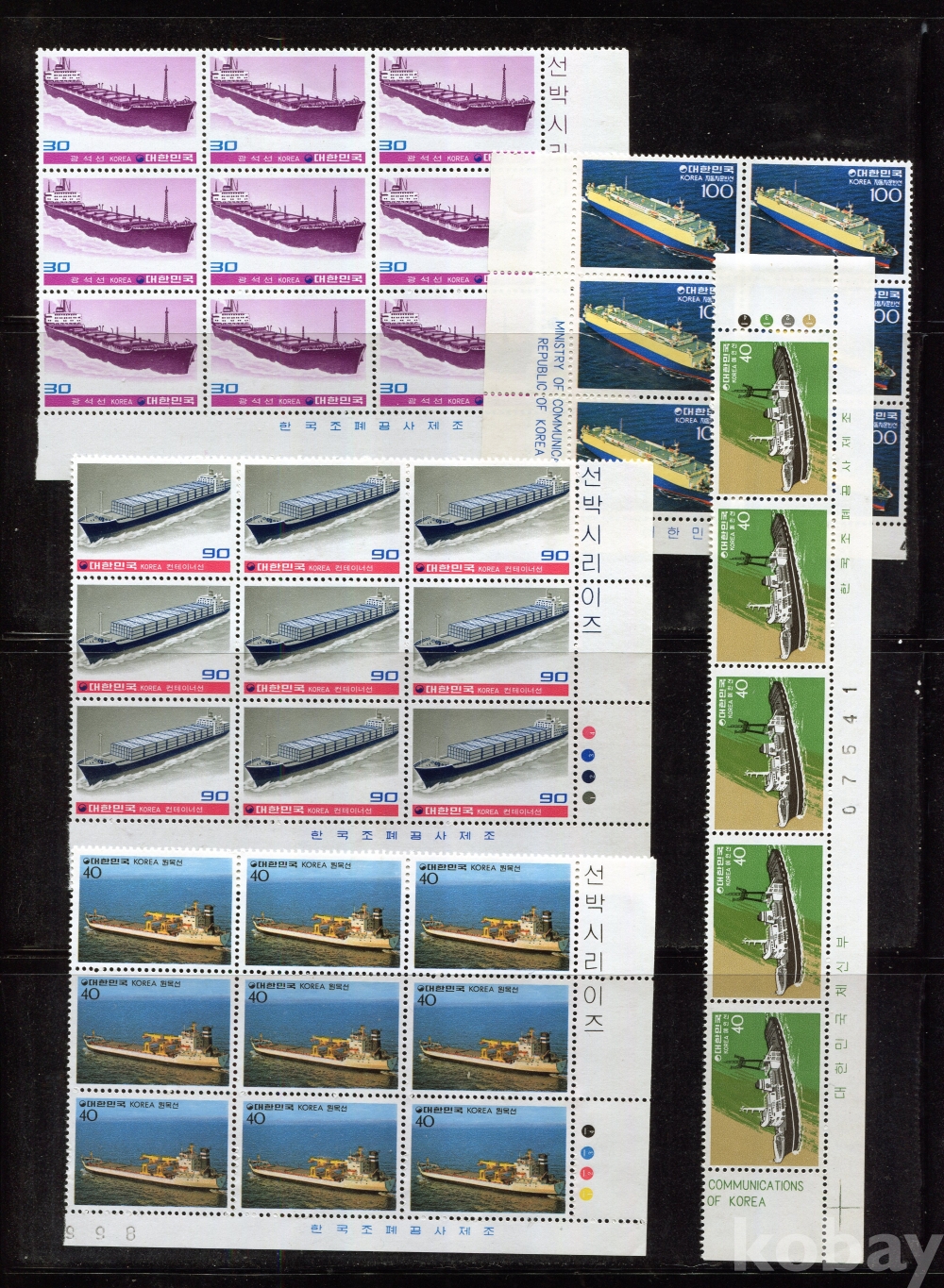Screen dimensions: 944x1288
Task: Select the top-left blue 40 tanker stamp
Action: [x=153, y=912]
